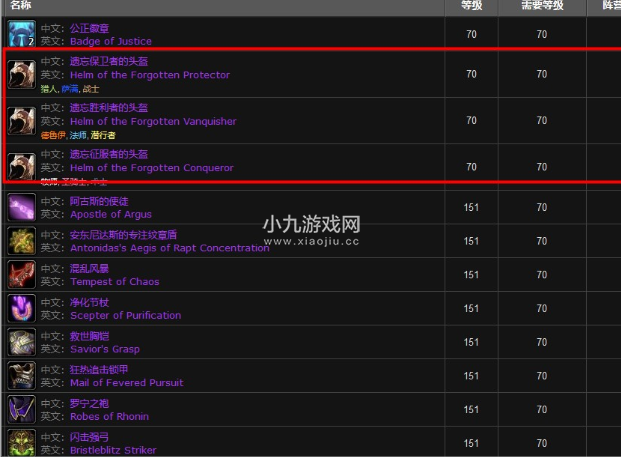Click the Tempest of Chaos item icon
Screen dimensions: 621x457
[x=22, y=274]
